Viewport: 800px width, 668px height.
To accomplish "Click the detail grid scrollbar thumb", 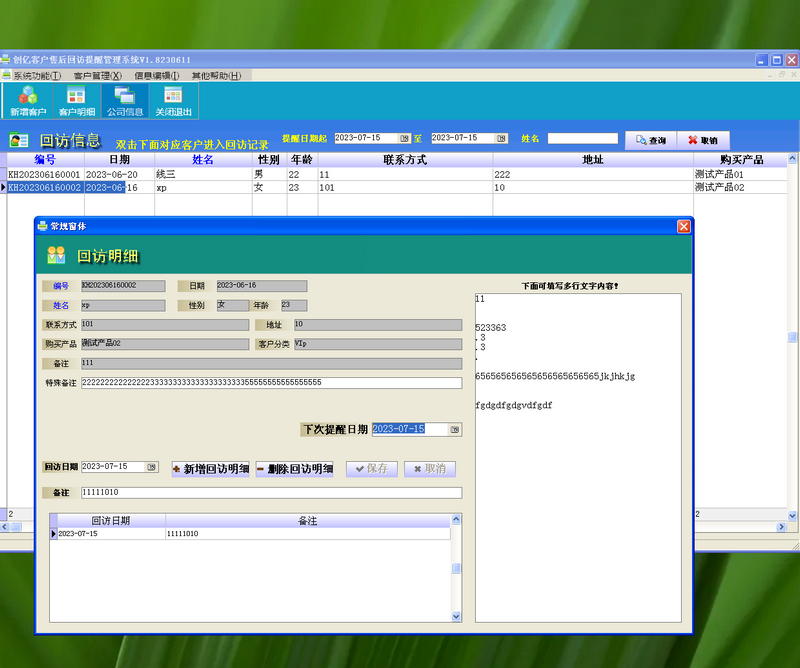I will tap(456, 568).
